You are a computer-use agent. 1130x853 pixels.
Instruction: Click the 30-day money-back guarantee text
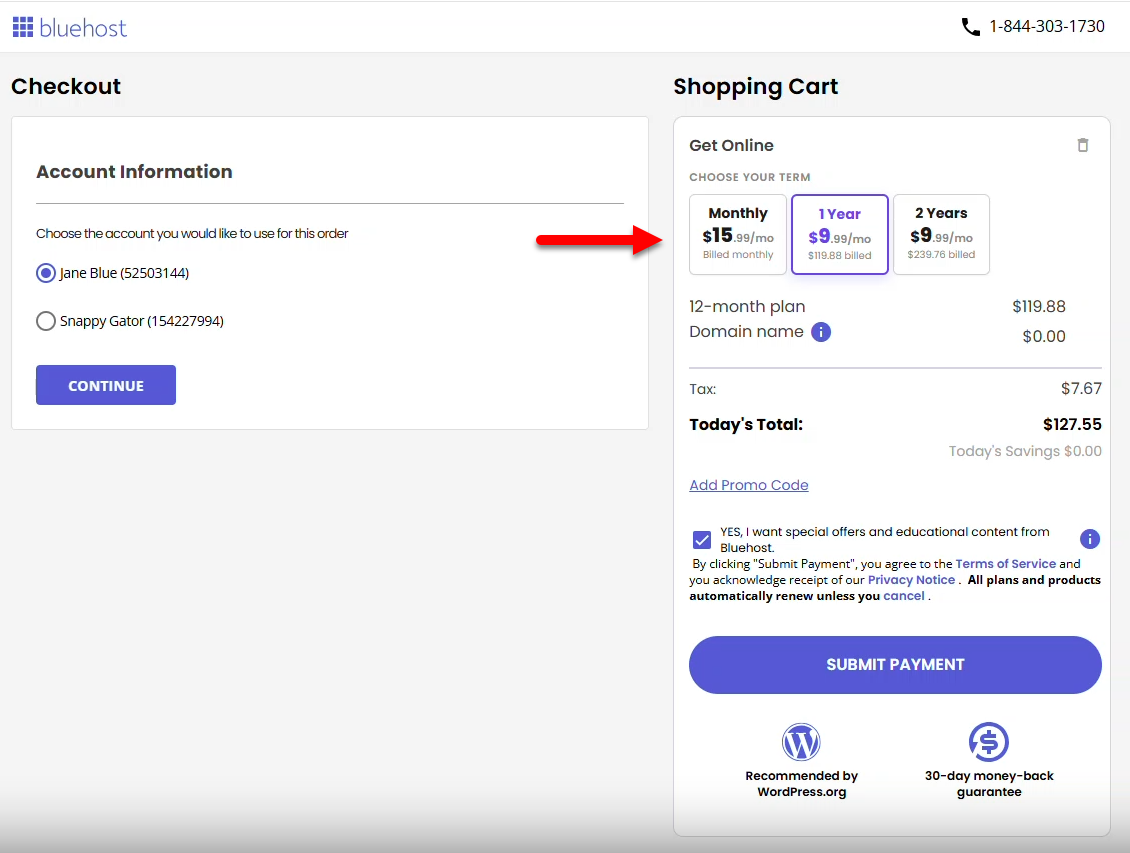tap(989, 784)
